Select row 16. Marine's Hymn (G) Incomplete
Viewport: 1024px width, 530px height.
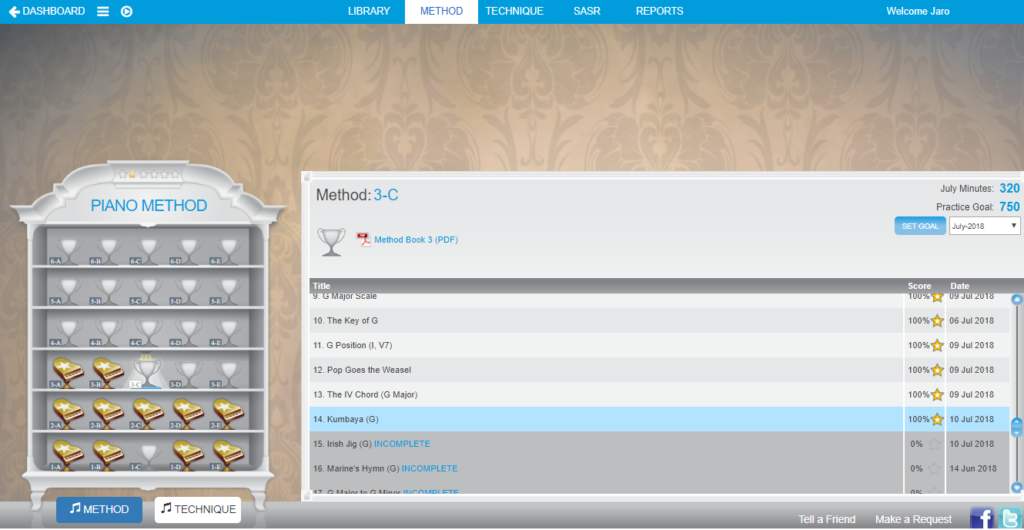pyautogui.click(x=660, y=469)
